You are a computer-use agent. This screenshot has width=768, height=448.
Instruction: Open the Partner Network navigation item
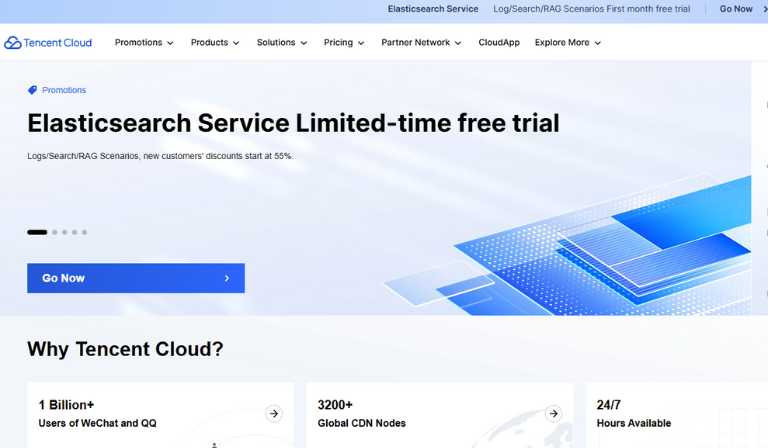(415, 43)
